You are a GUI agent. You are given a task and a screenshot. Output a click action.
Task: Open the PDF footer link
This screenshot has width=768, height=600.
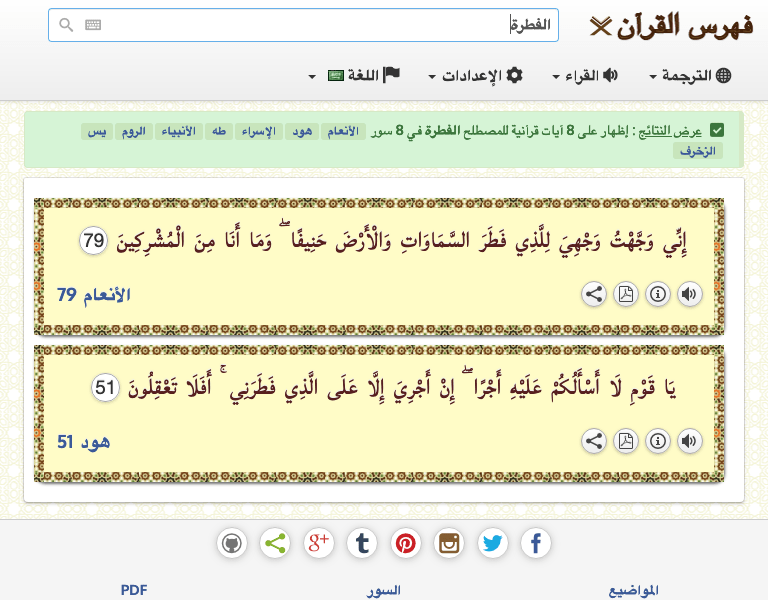point(134,590)
